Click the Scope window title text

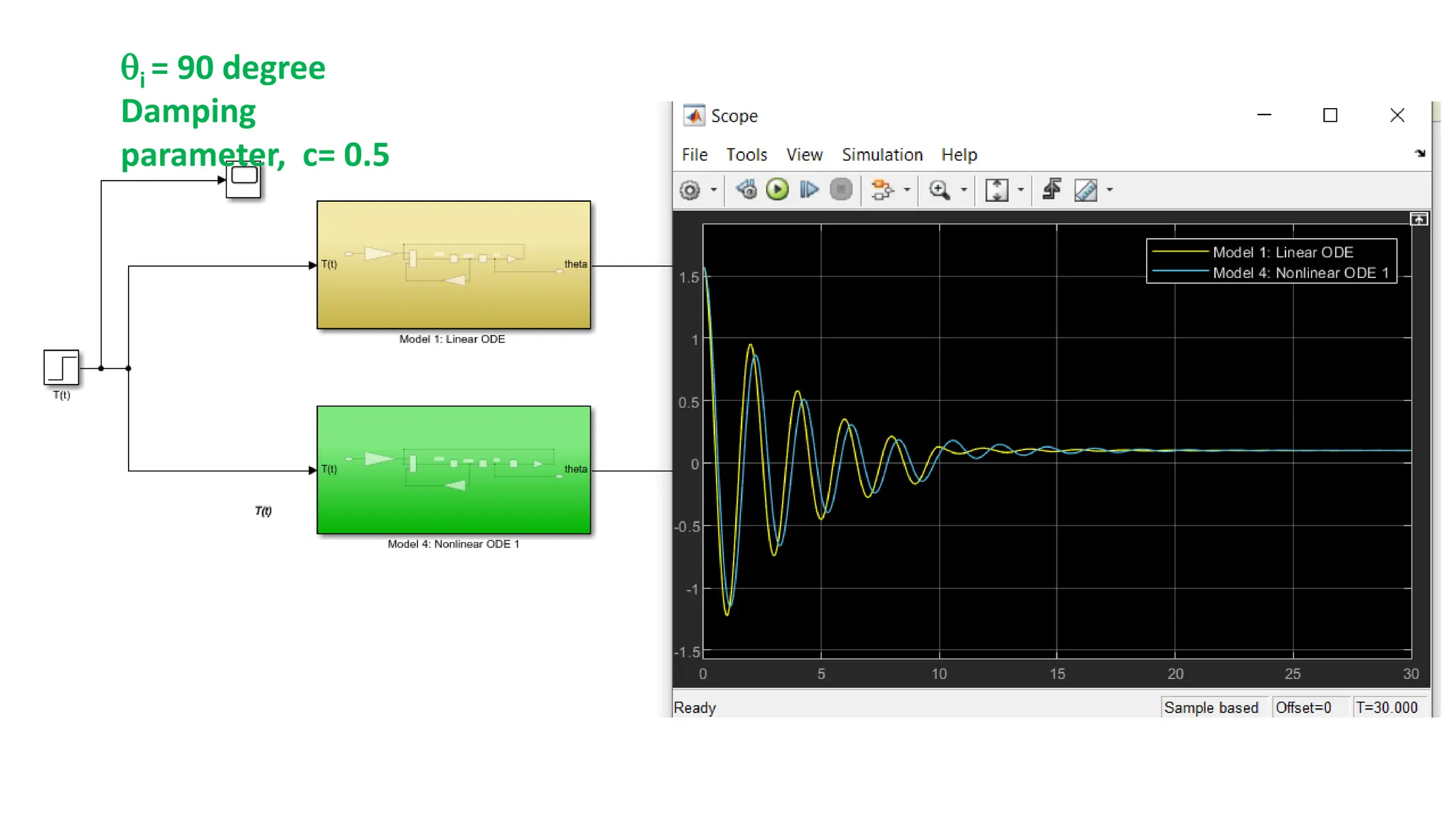click(x=734, y=116)
